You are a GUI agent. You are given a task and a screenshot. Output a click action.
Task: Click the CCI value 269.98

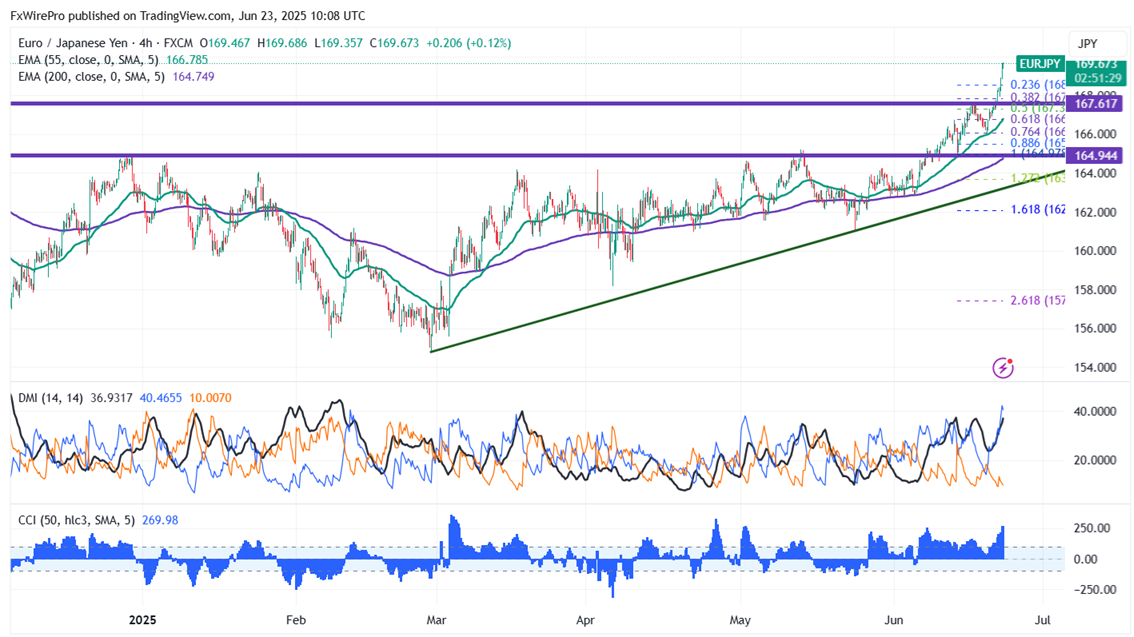[160, 520]
